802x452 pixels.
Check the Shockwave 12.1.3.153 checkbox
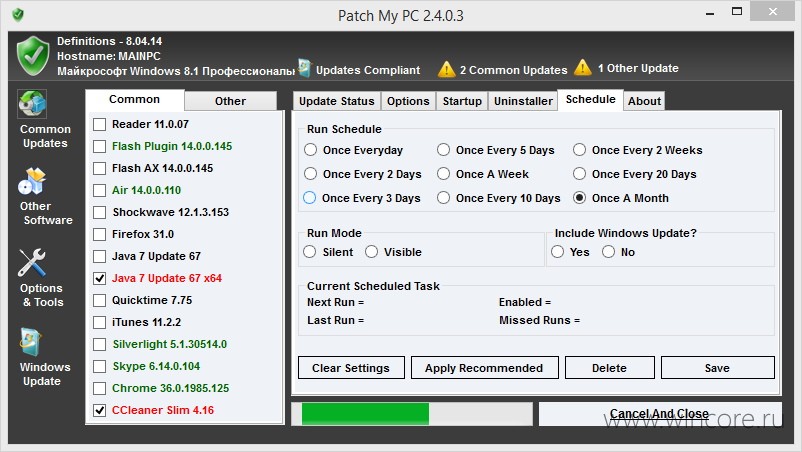(x=100, y=212)
